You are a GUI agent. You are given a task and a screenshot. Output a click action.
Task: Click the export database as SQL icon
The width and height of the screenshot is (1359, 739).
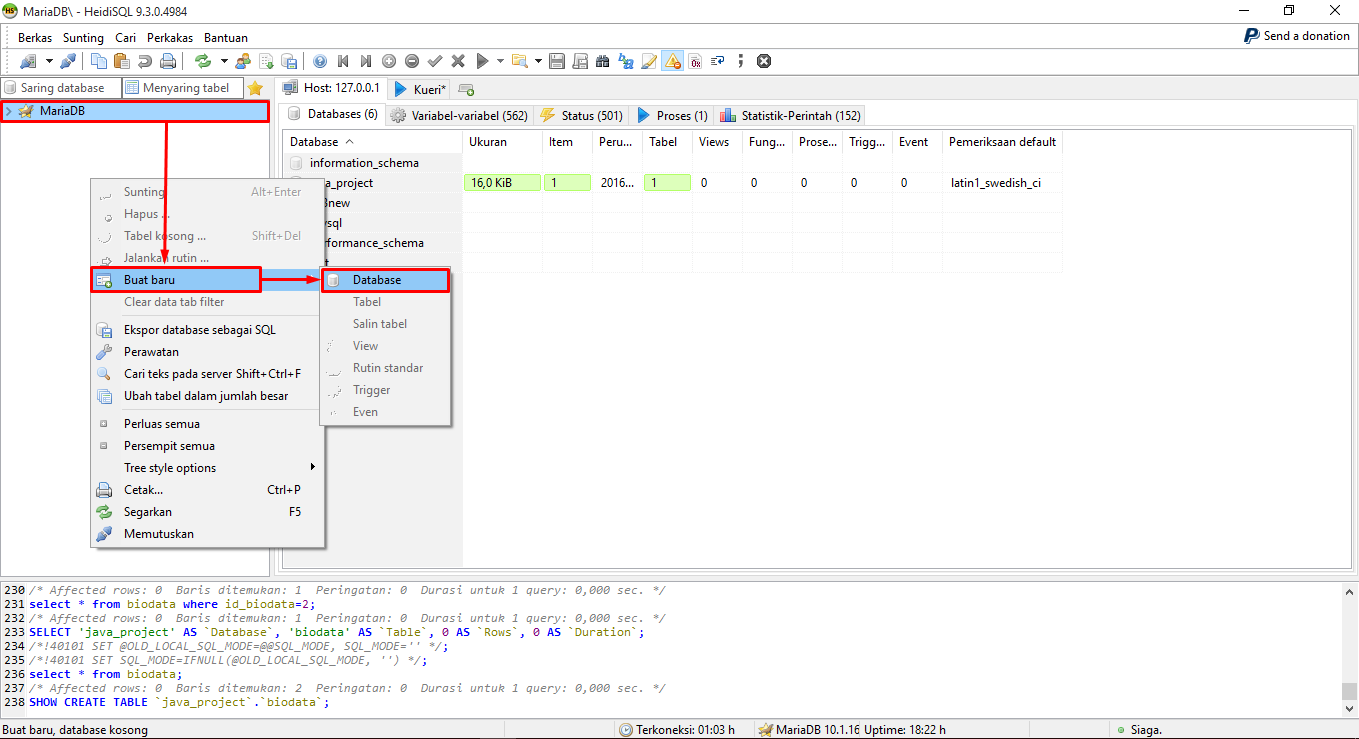[289, 61]
